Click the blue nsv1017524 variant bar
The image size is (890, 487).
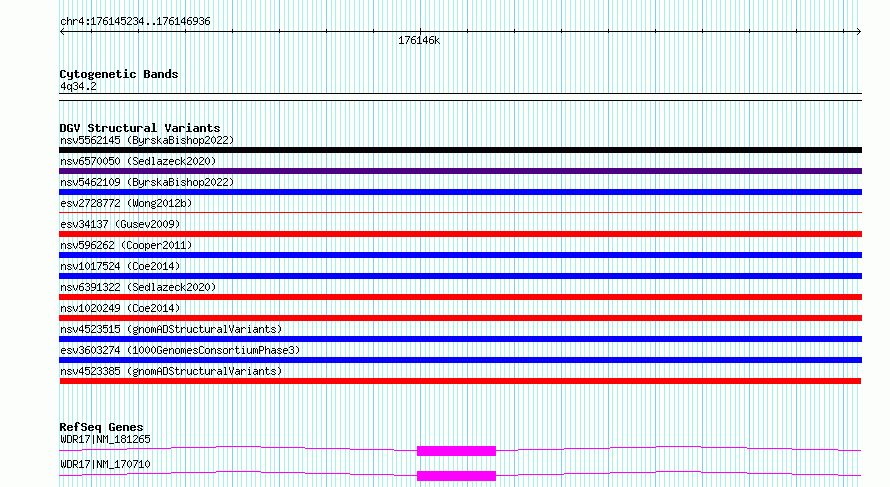[x=460, y=276]
